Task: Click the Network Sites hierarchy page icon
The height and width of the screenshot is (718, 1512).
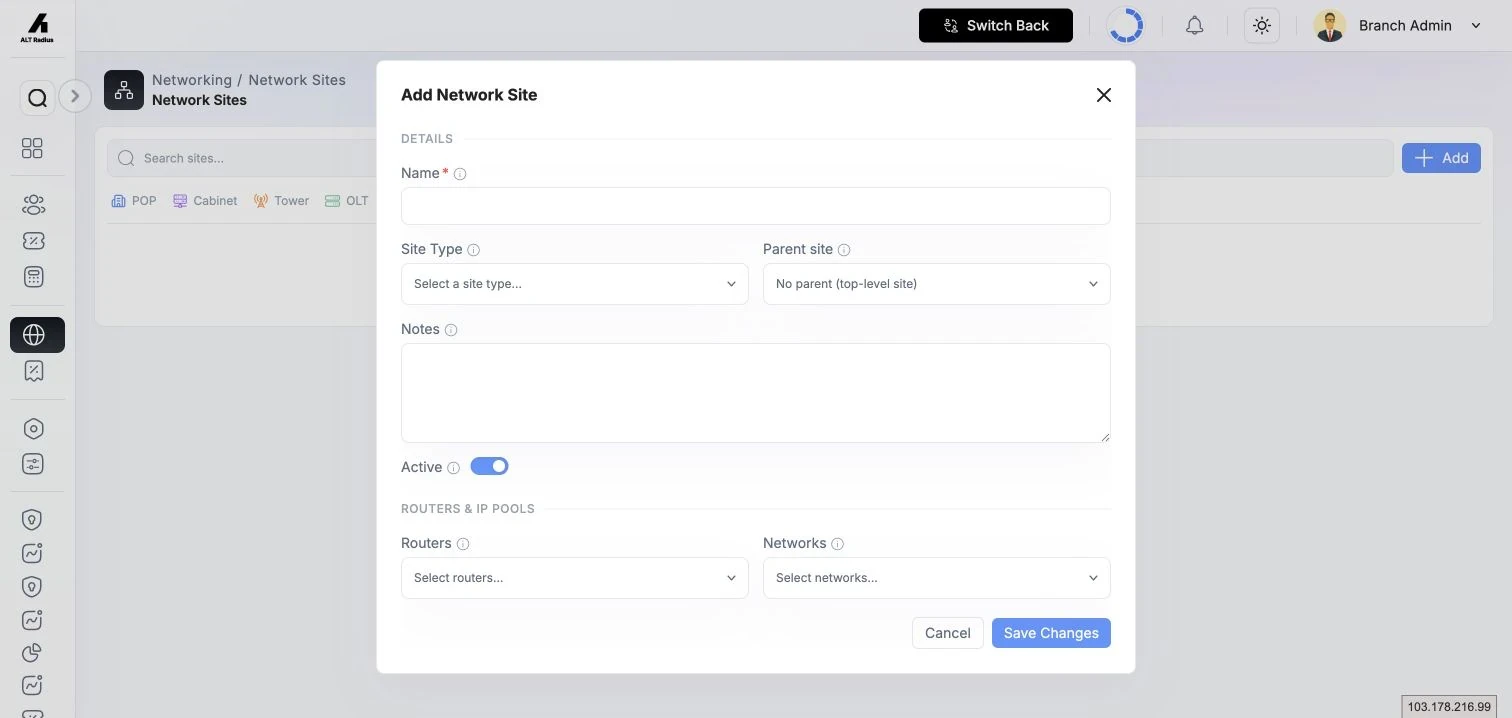Action: click(x=124, y=90)
